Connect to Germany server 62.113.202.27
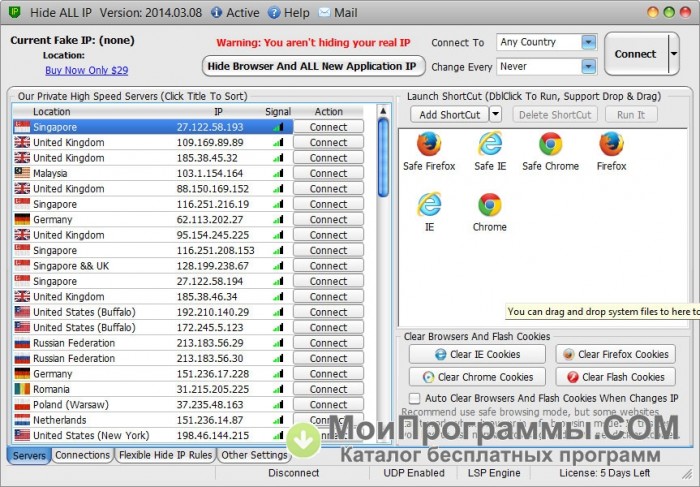The width and height of the screenshot is (700, 487). pos(328,220)
